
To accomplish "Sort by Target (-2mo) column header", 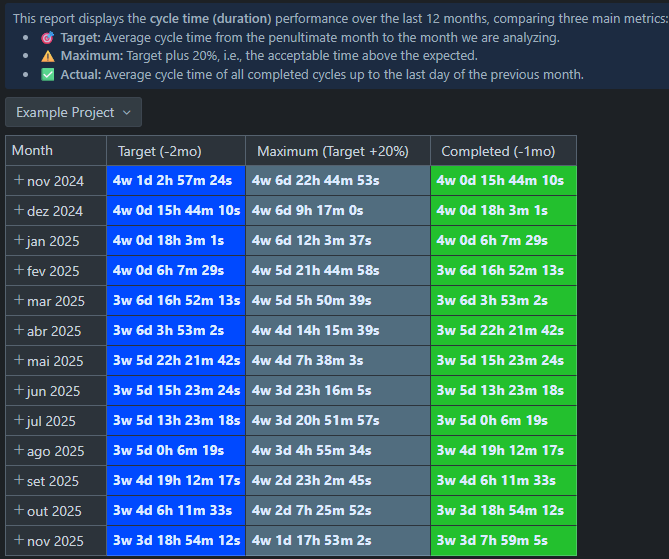I will pos(159,151).
